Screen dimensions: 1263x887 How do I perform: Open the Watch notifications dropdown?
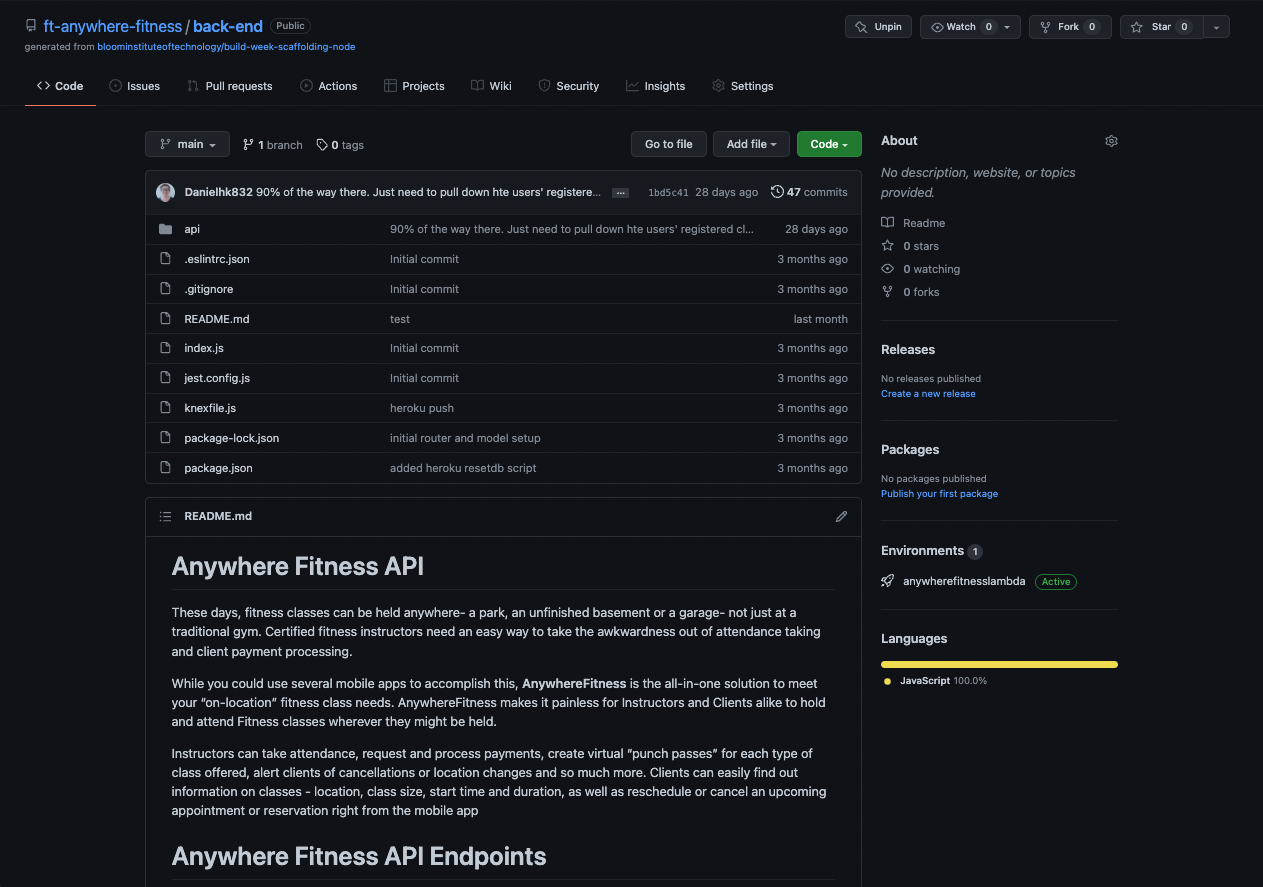click(970, 27)
